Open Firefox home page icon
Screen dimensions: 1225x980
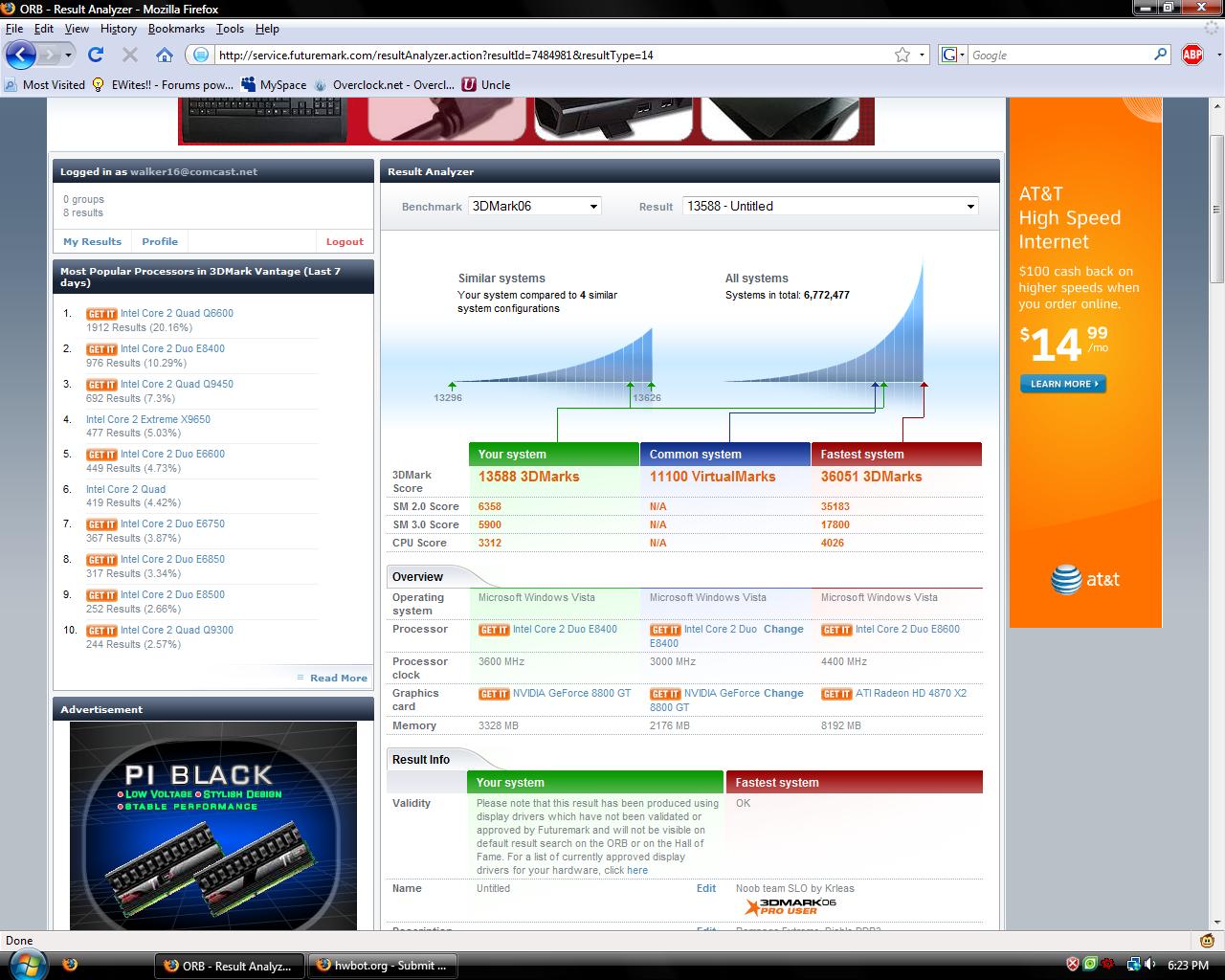click(x=165, y=55)
